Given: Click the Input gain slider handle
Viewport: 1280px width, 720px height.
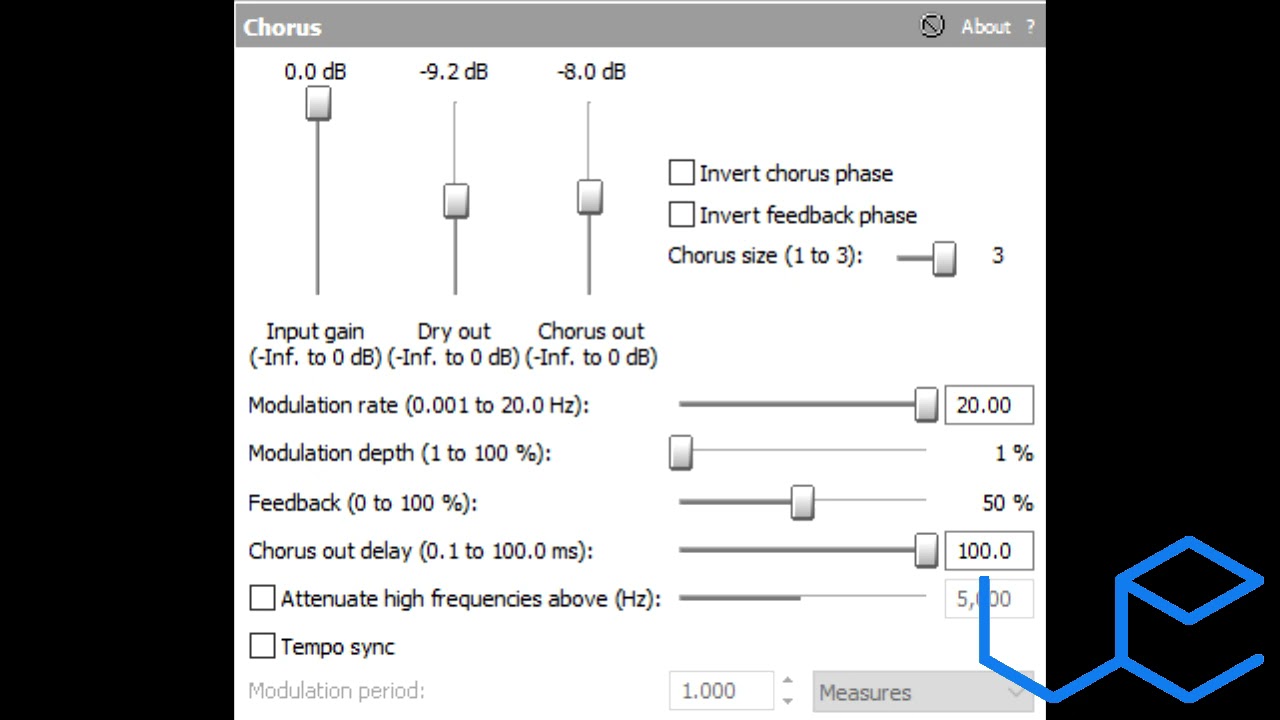Looking at the screenshot, I should point(318,103).
